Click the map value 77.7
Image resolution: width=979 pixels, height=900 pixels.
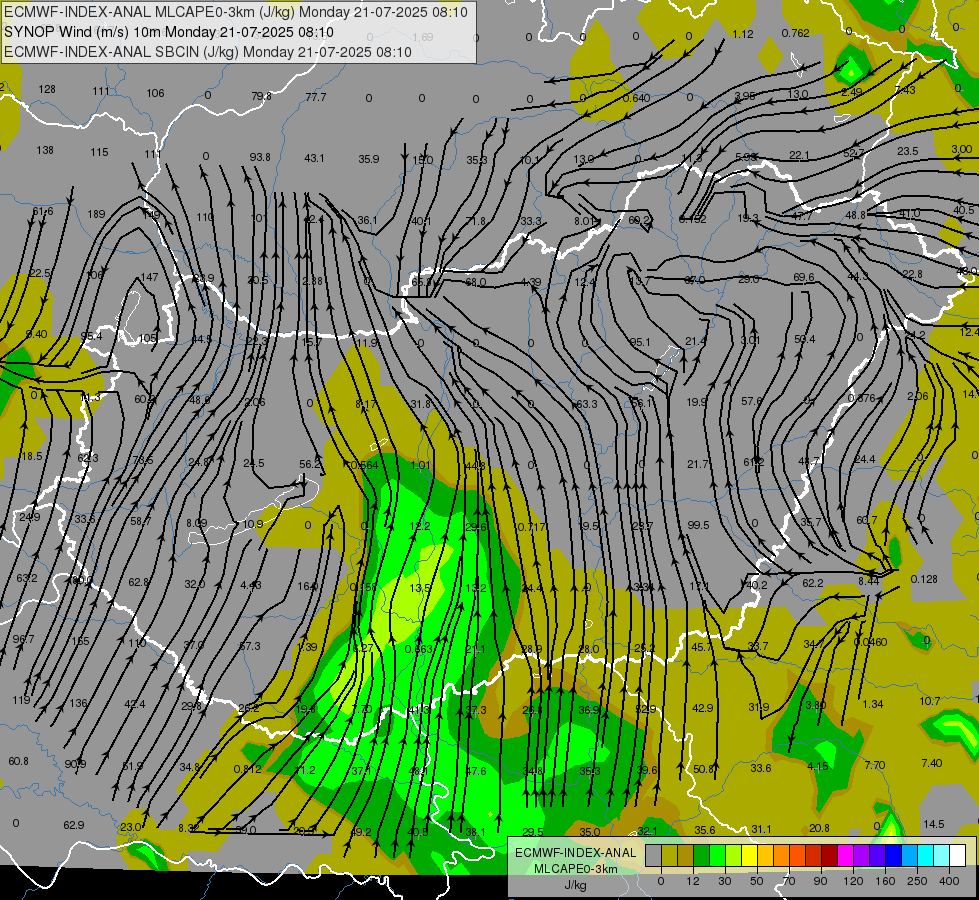[x=316, y=97]
